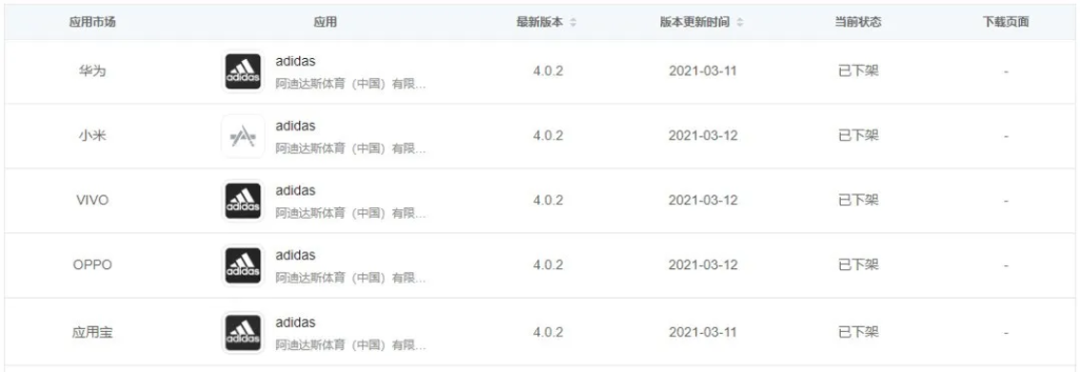
Task: Click the 最新版本 column header text
Action: click(539, 22)
